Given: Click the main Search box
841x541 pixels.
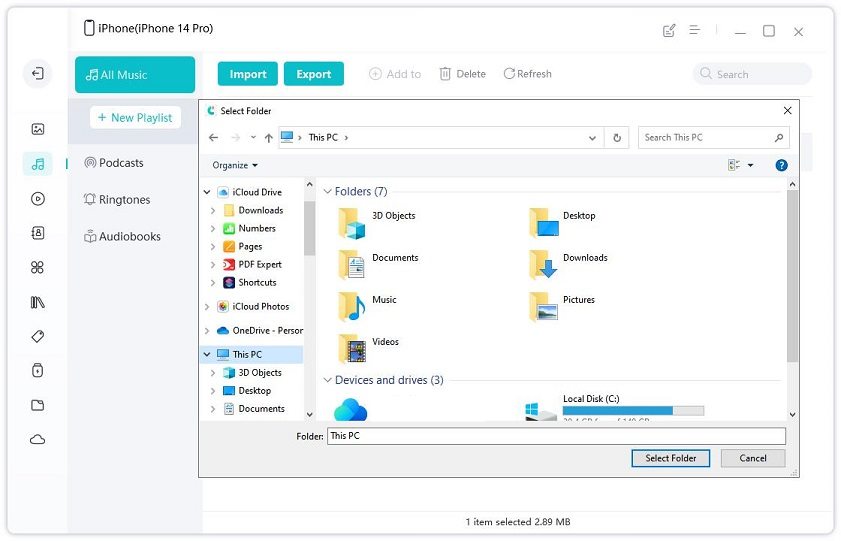Looking at the screenshot, I should [752, 74].
